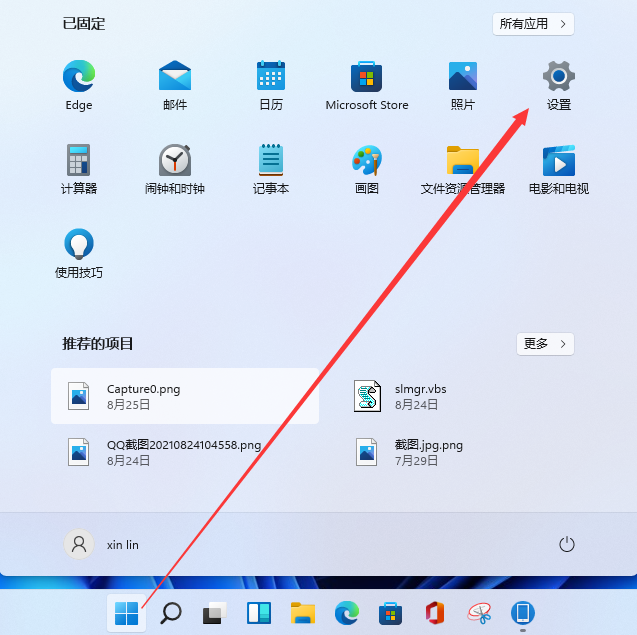Launch Notepad (记事本)
The image size is (637, 635).
(x=271, y=161)
